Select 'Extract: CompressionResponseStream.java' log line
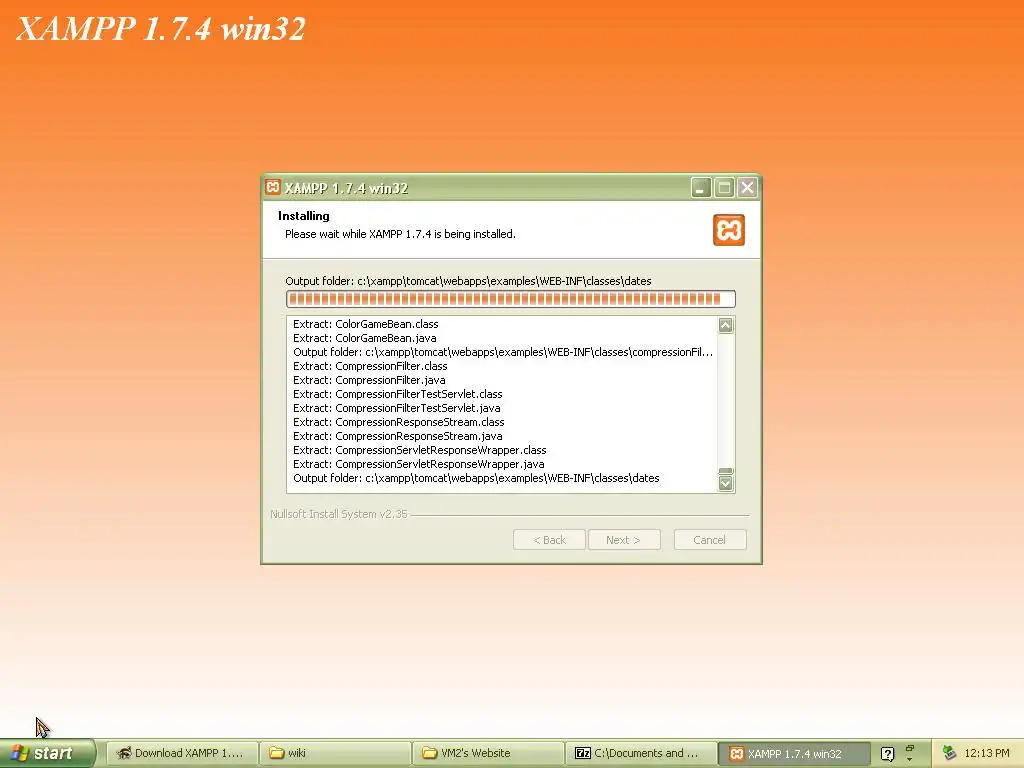The height and width of the screenshot is (768, 1024). pos(398,436)
